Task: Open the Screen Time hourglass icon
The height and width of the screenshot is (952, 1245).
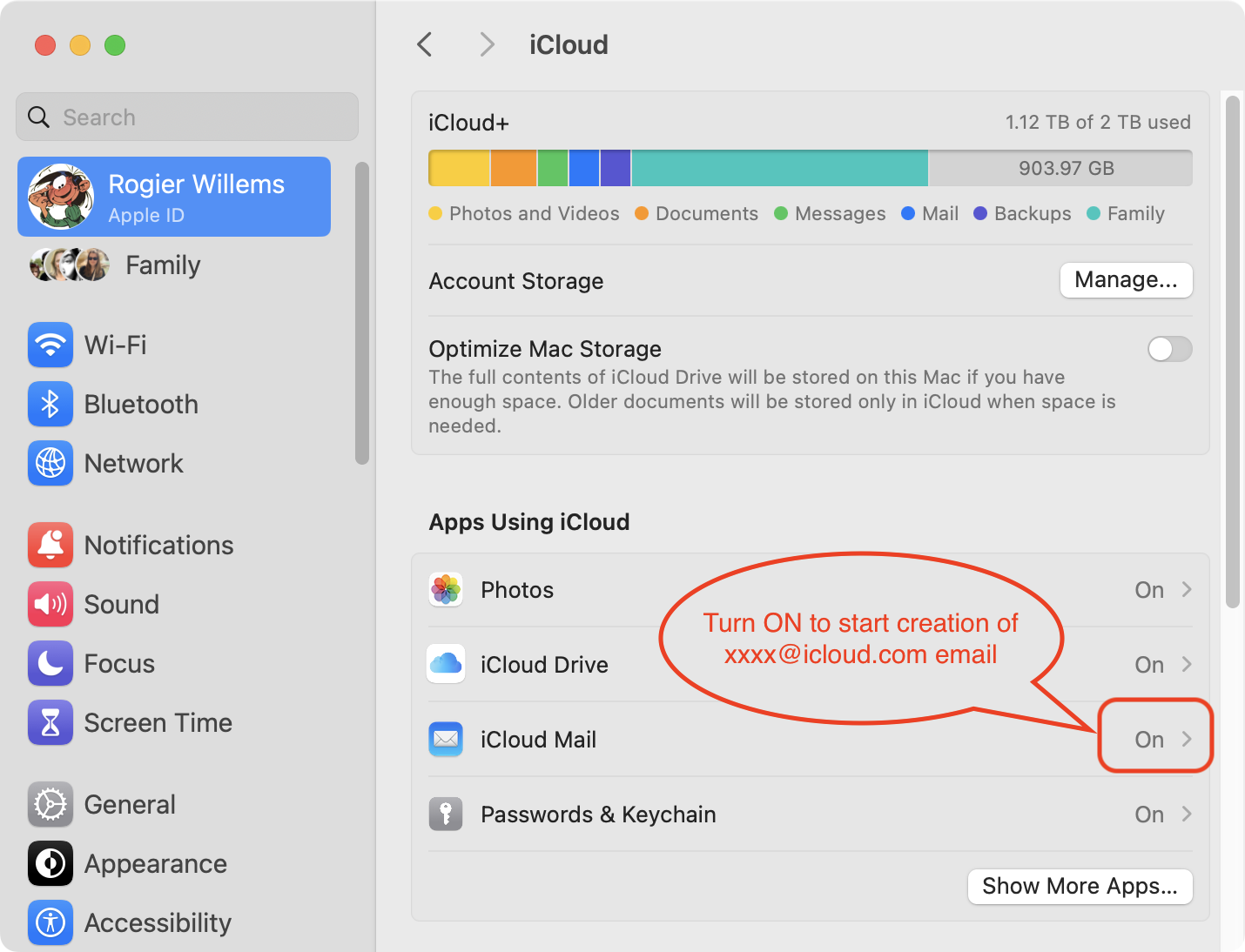Action: (50, 723)
